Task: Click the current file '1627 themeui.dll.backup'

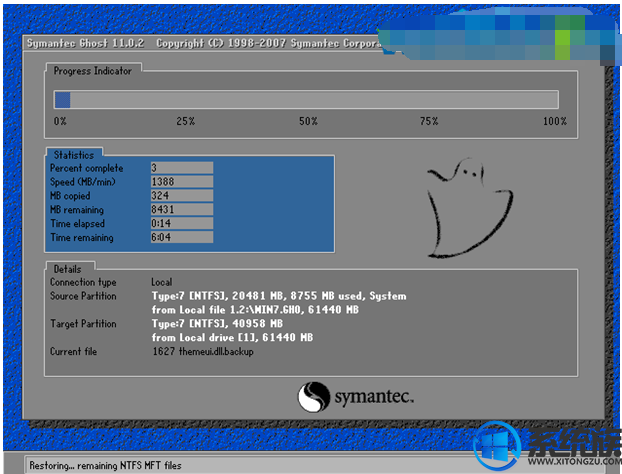Action: point(203,351)
